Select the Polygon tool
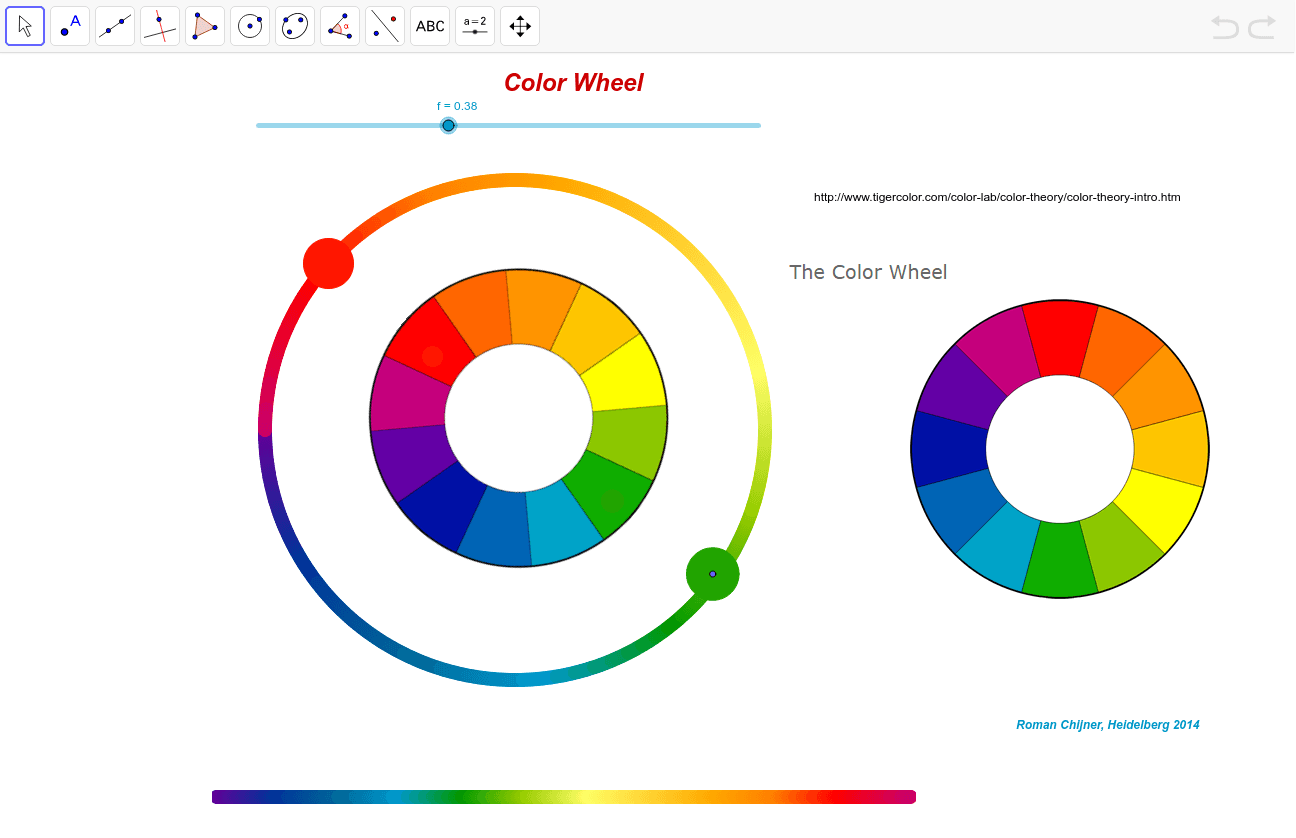 click(205, 25)
